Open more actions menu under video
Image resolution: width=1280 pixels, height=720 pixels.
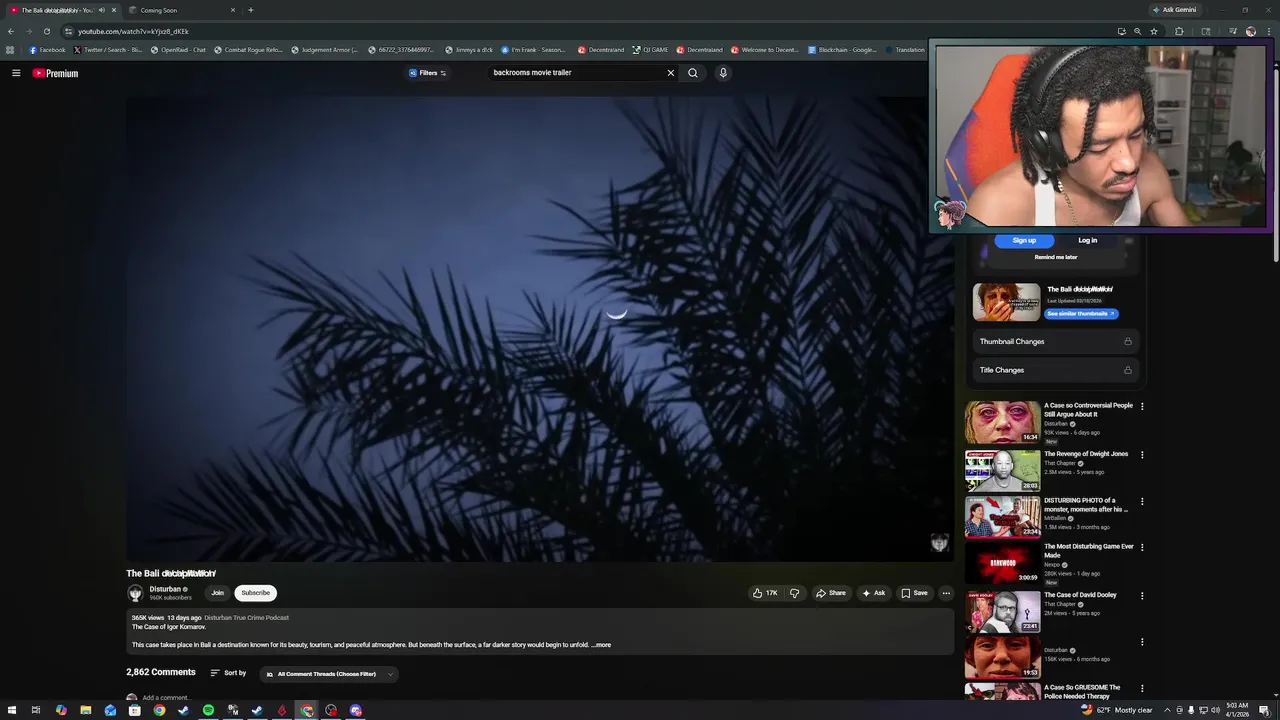pyautogui.click(x=946, y=593)
